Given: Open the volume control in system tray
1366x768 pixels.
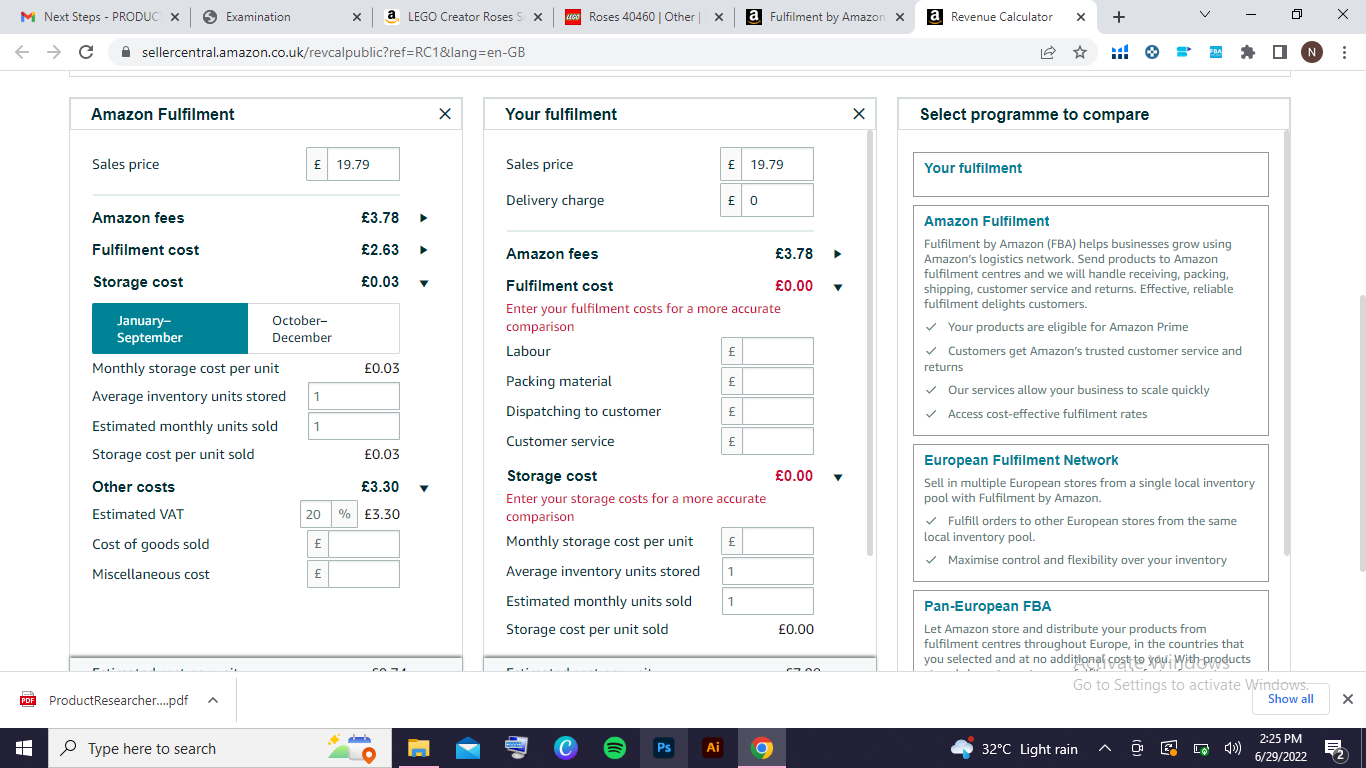Looking at the screenshot, I should pos(1232,748).
